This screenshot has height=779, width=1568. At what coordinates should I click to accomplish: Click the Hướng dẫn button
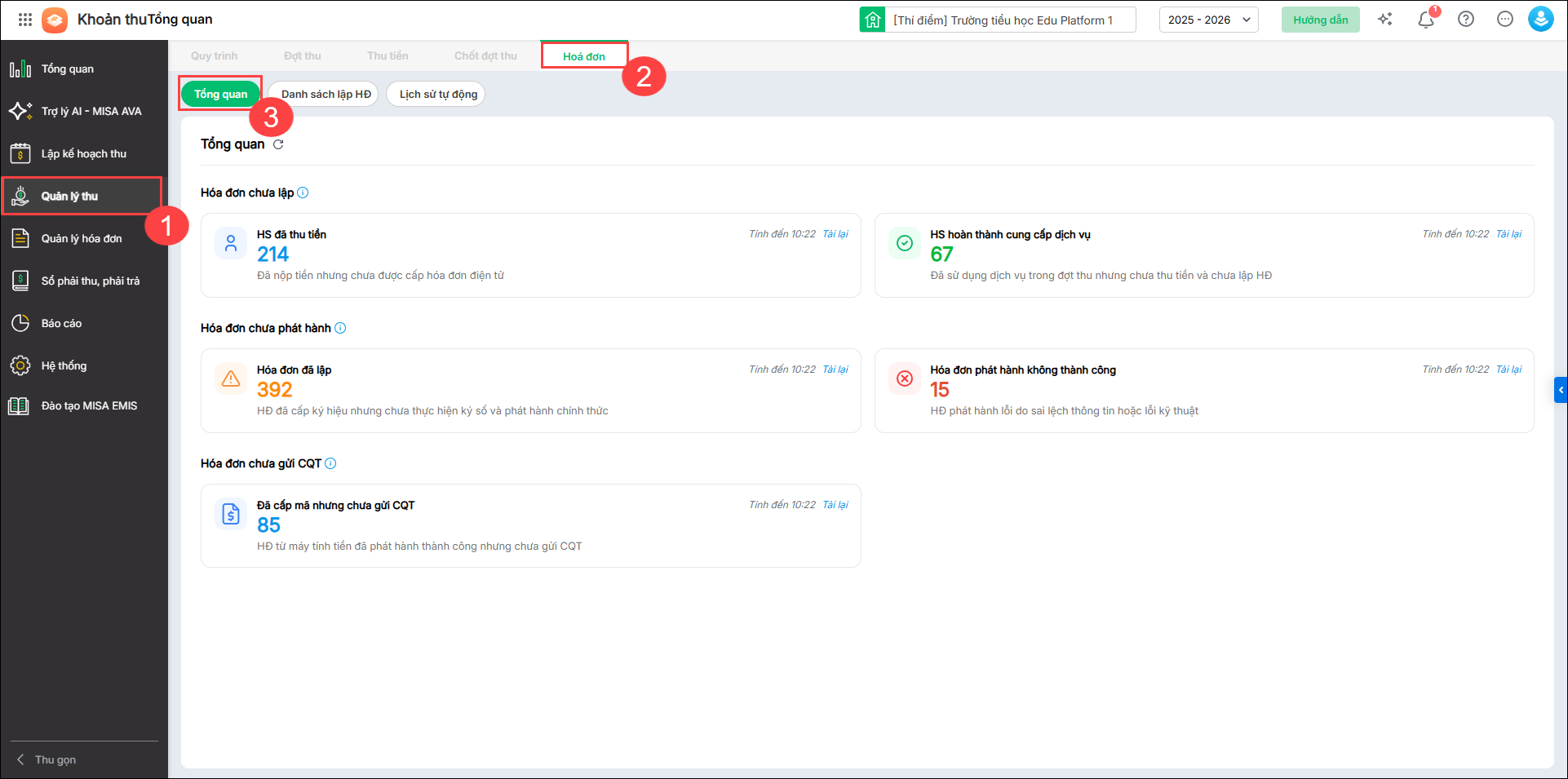pos(1320,20)
